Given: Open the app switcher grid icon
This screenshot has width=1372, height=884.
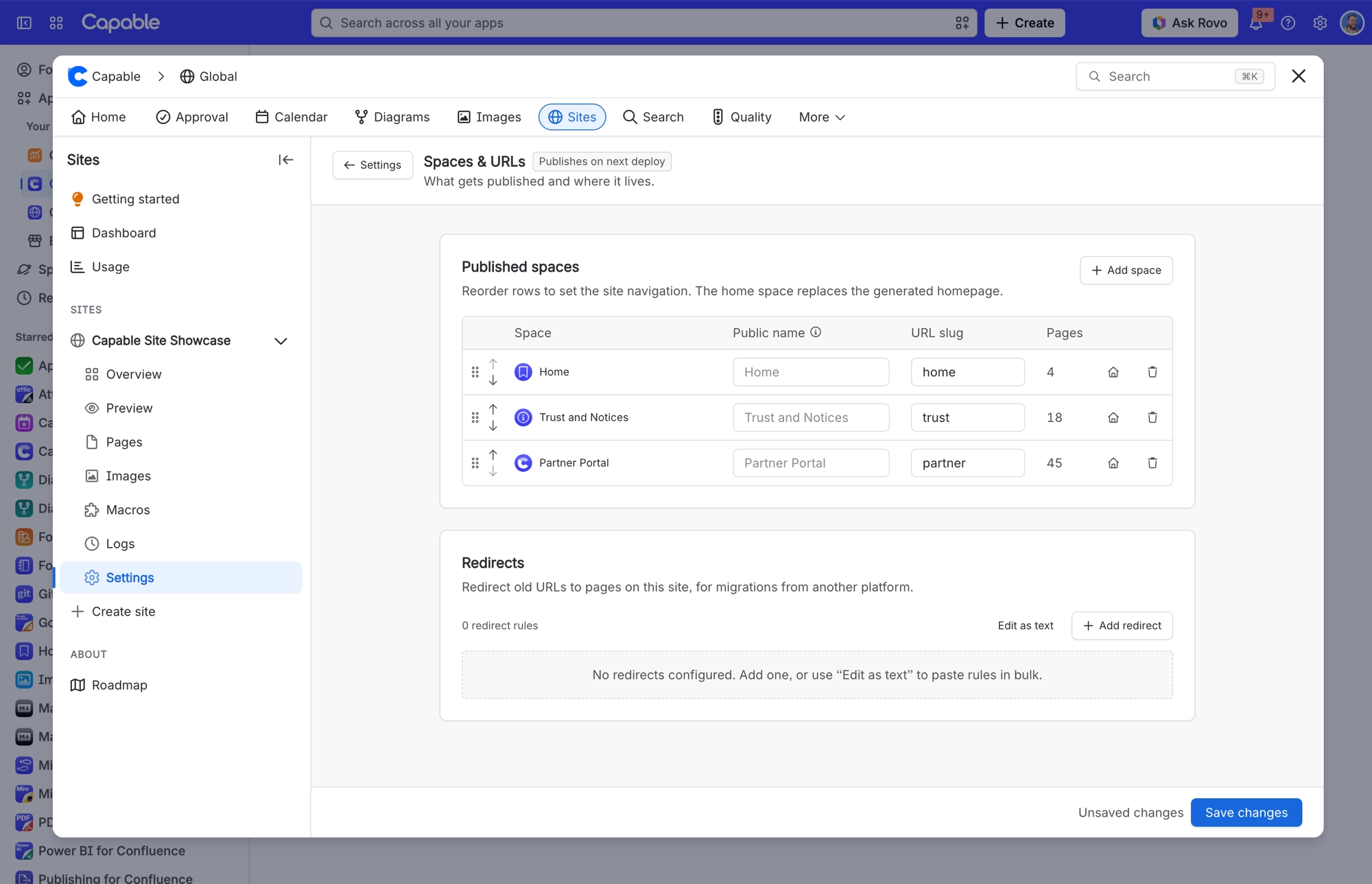Looking at the screenshot, I should point(56,23).
